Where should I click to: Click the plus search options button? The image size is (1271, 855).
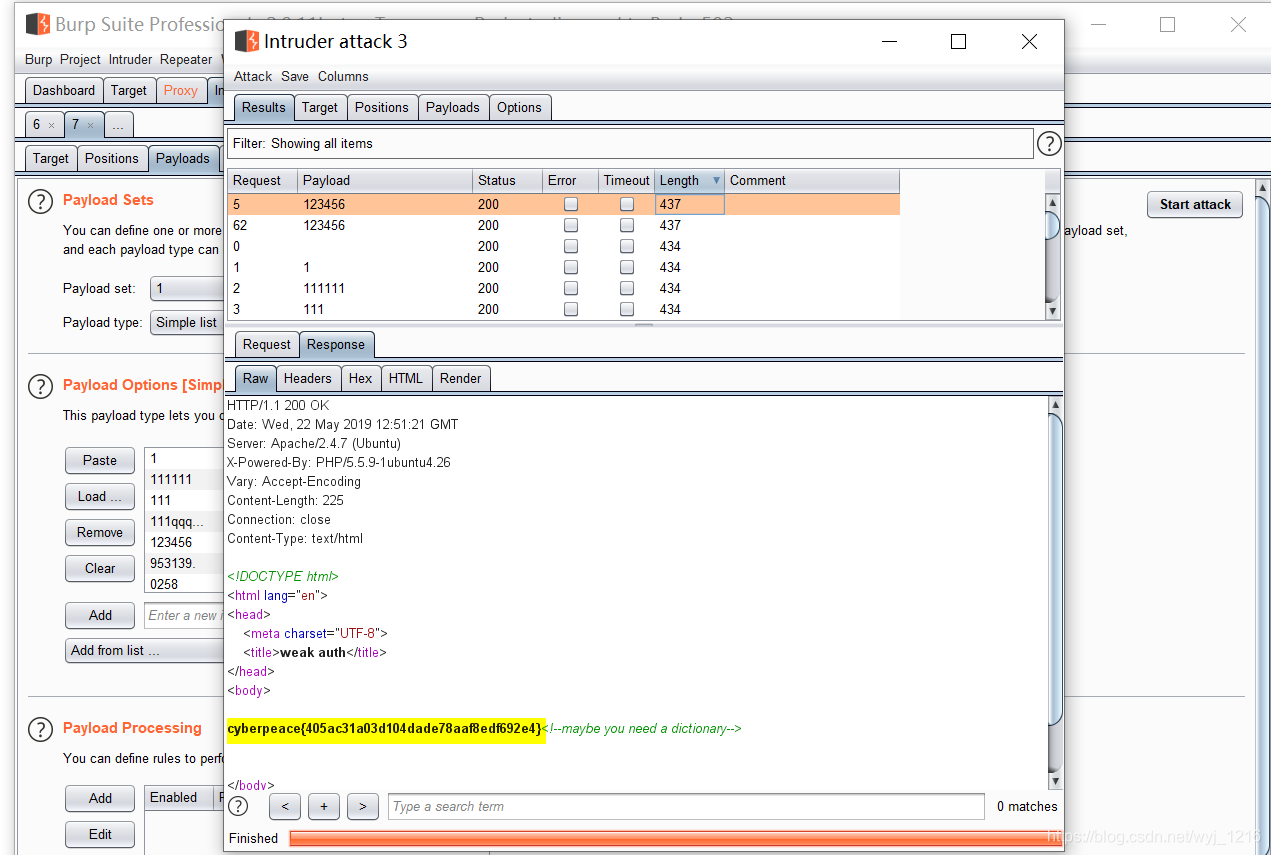324,807
